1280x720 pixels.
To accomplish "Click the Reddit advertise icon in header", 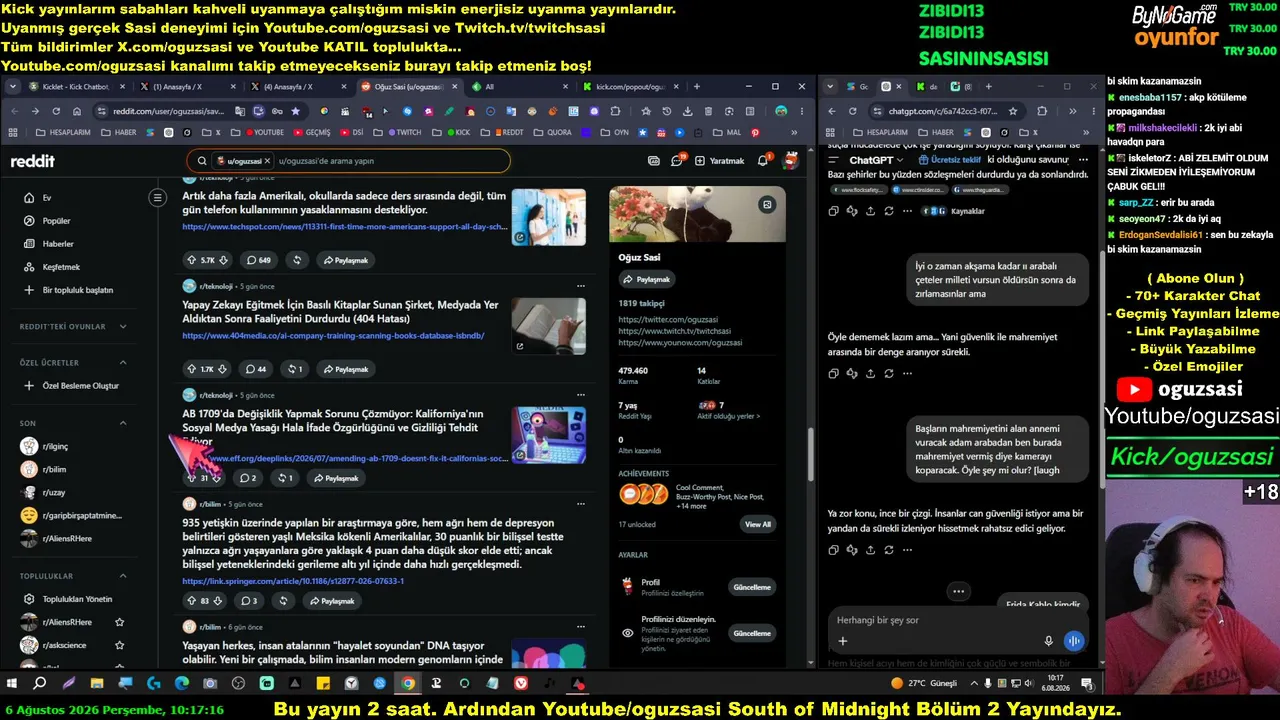I will (654, 160).
